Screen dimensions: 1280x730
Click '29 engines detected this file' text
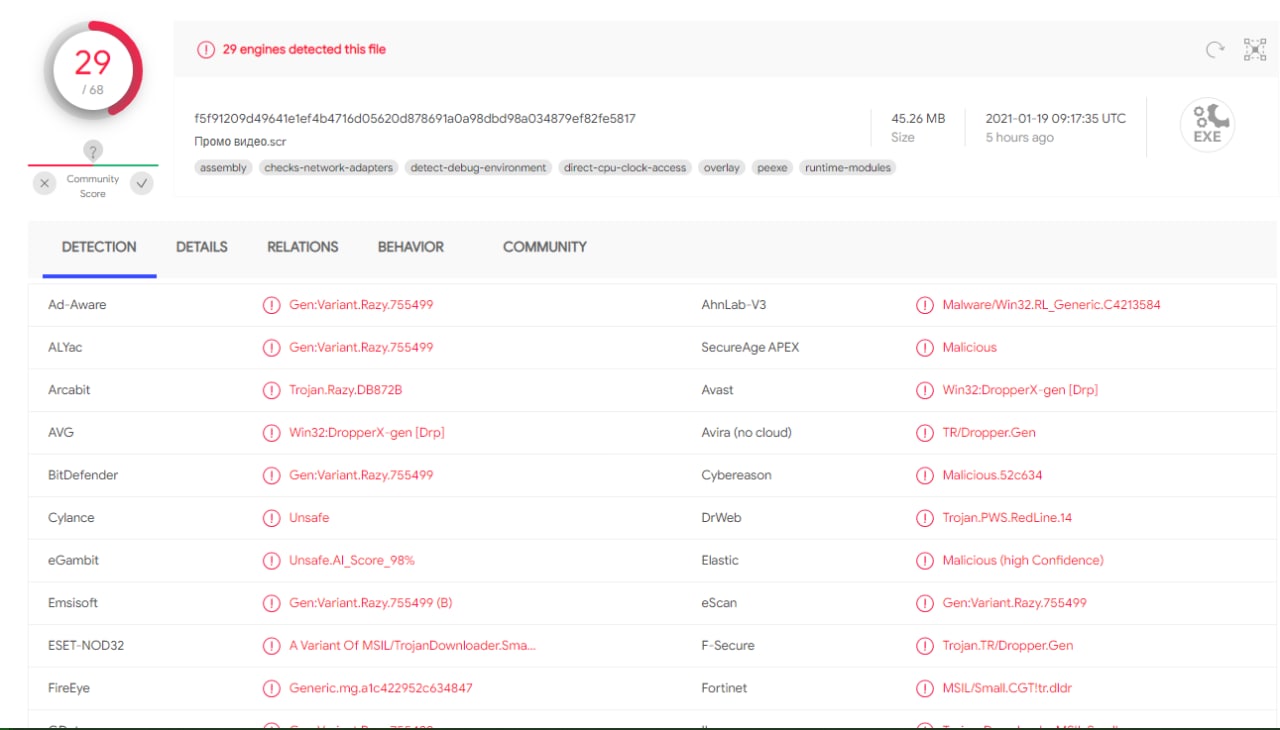pos(304,49)
